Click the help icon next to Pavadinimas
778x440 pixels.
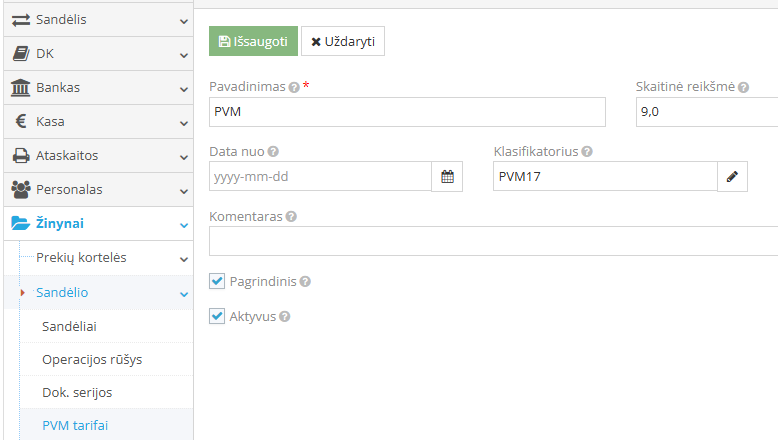(294, 87)
